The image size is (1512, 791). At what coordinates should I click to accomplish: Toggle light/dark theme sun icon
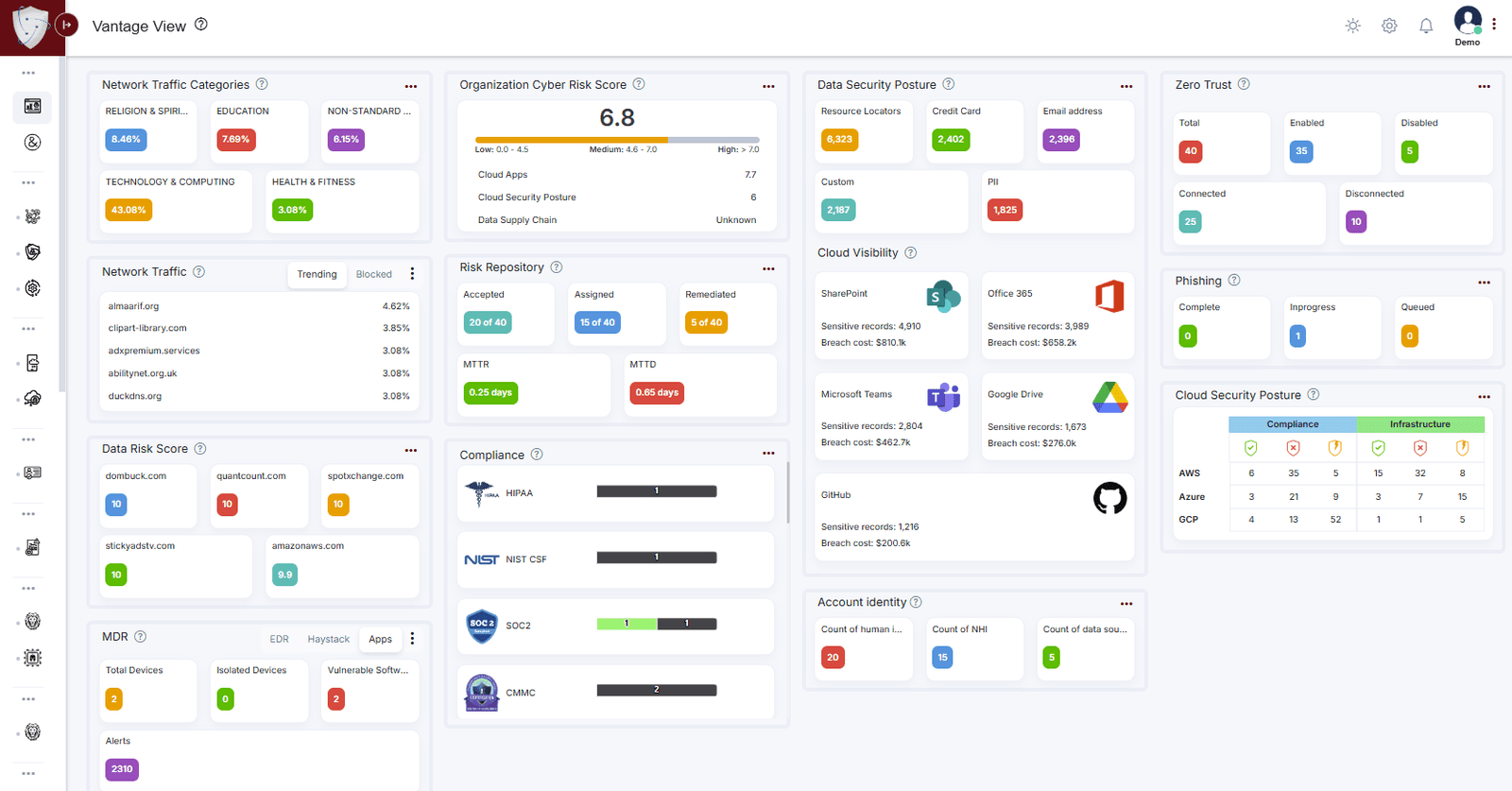[1352, 26]
